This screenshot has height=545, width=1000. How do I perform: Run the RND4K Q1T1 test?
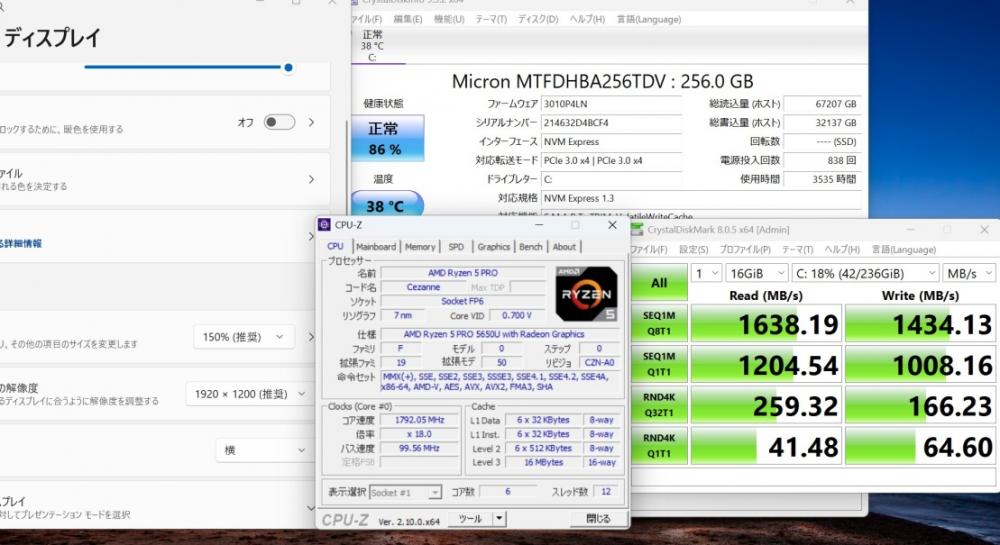(659, 446)
